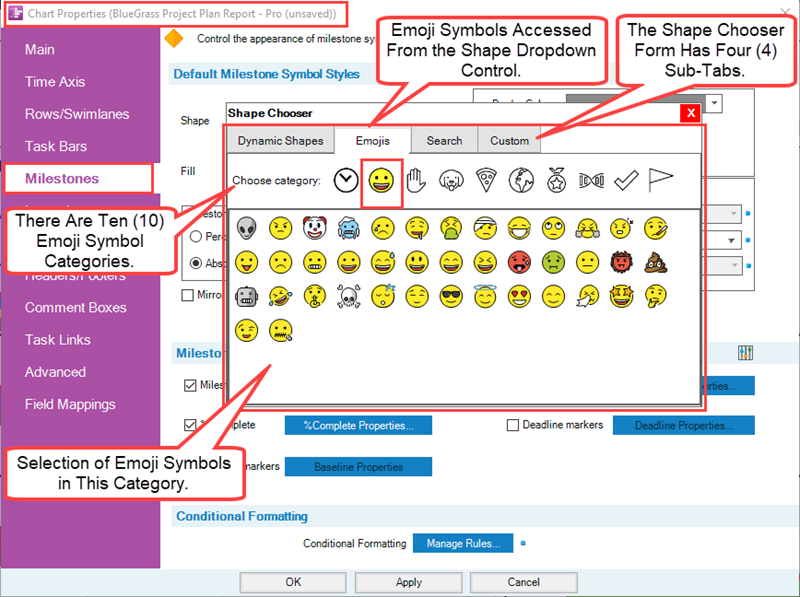Select the hand gestures emoji category

coord(416,180)
